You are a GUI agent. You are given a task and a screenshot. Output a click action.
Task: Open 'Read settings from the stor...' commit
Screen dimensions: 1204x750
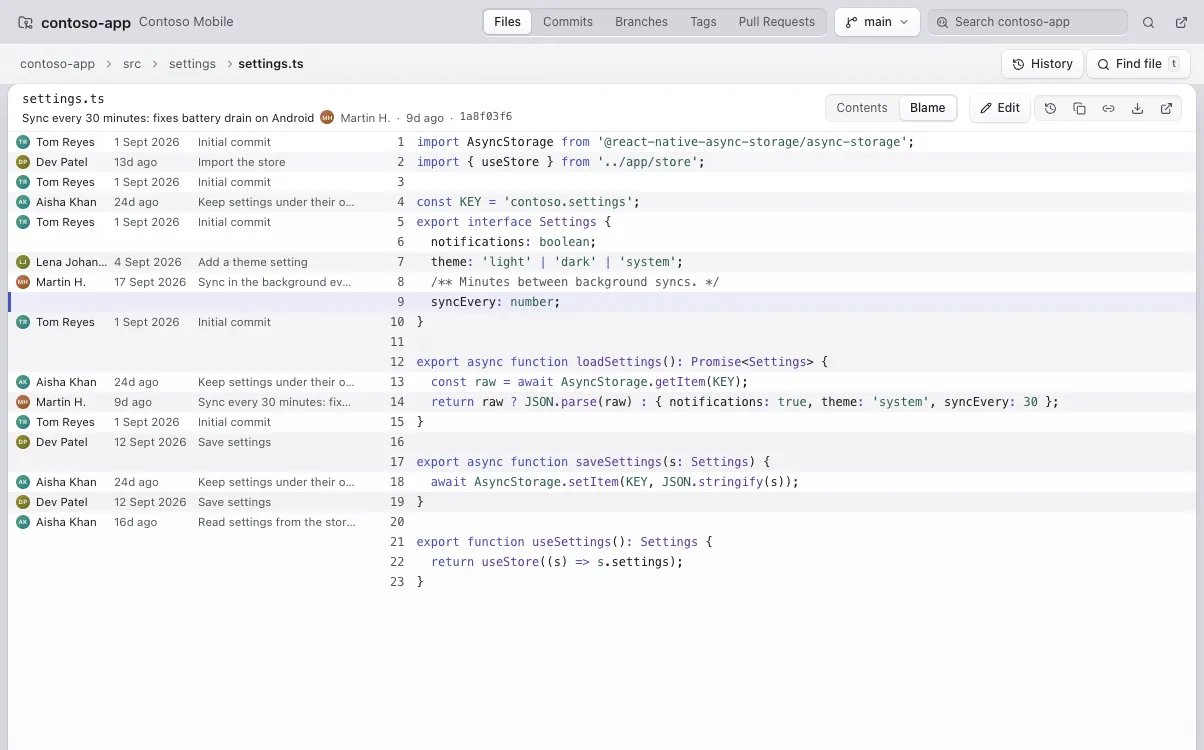tap(277, 522)
